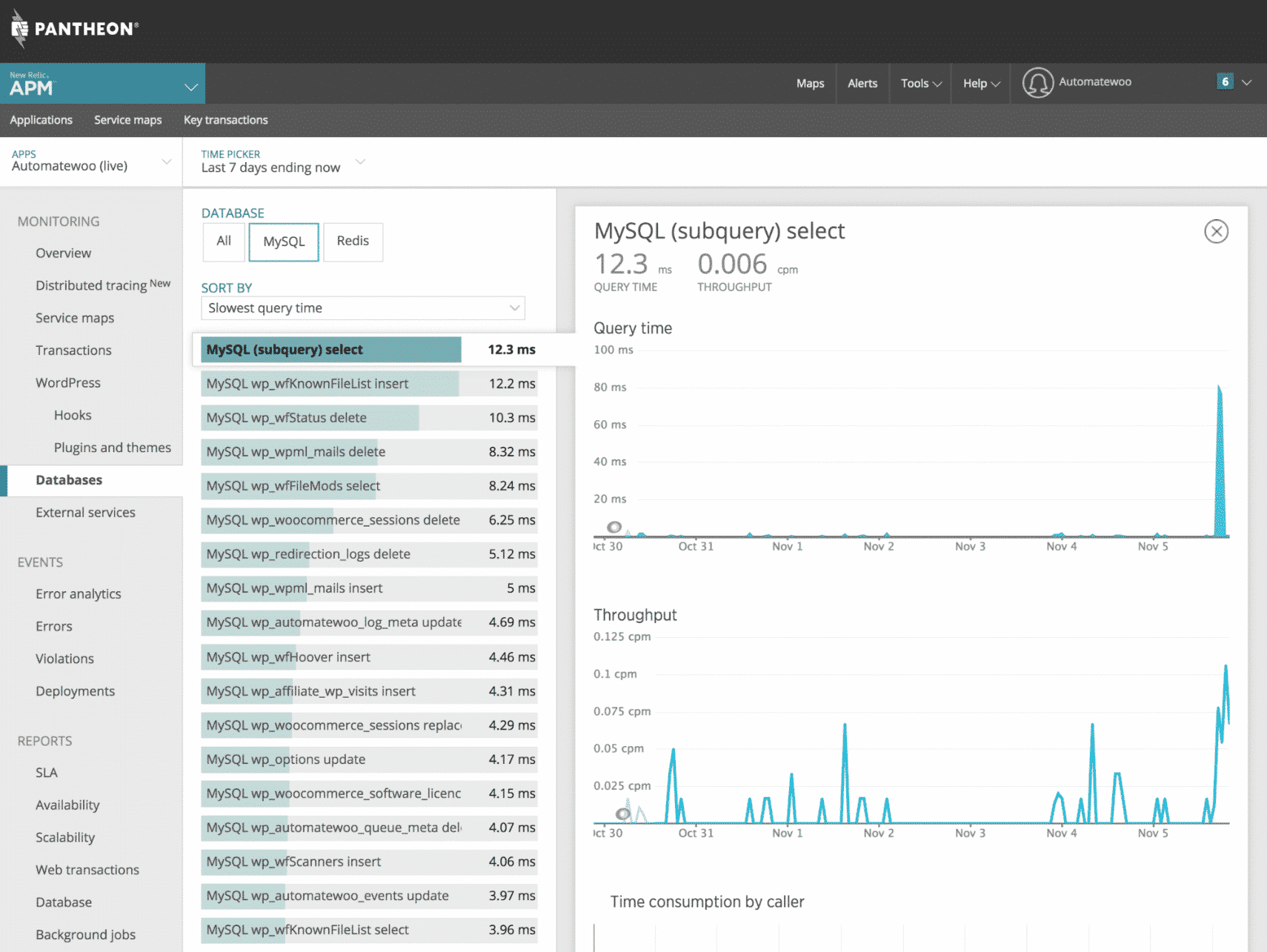Open the Automatewoo apps selector
This screenshot has height=952, width=1267.
pyautogui.click(x=89, y=162)
